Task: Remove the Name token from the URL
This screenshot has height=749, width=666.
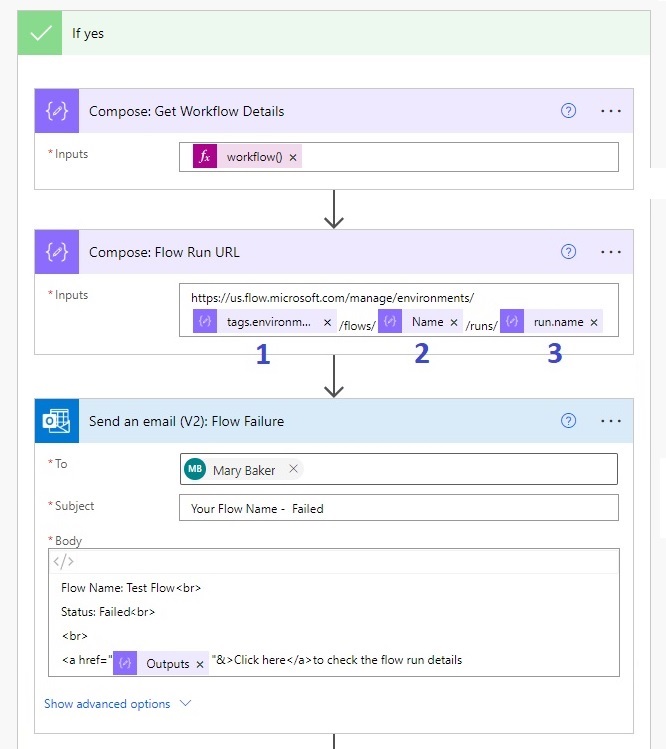Action: pyautogui.click(x=454, y=322)
